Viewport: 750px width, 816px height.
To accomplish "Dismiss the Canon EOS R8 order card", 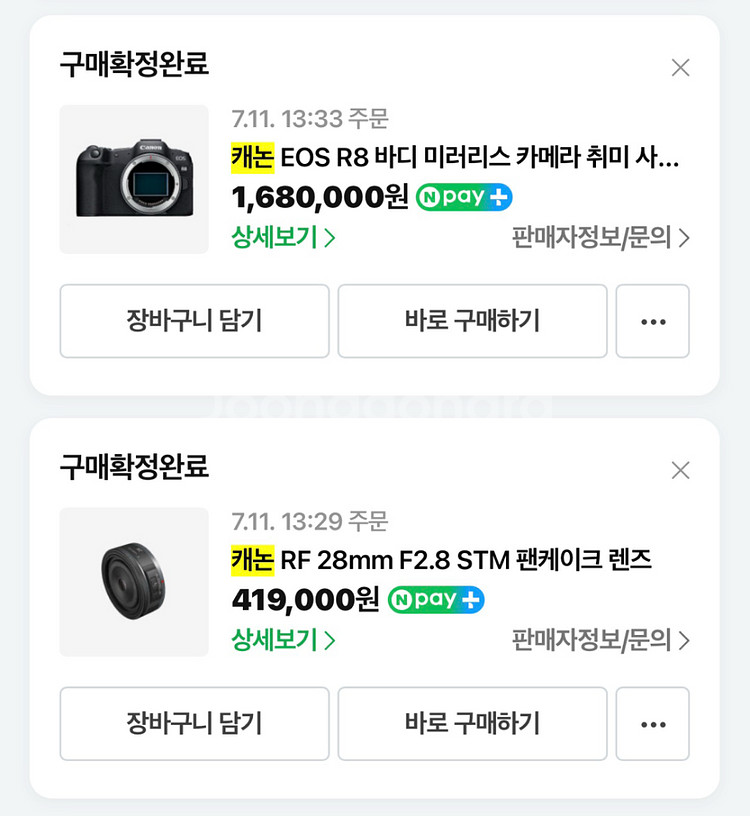I will coord(680,68).
